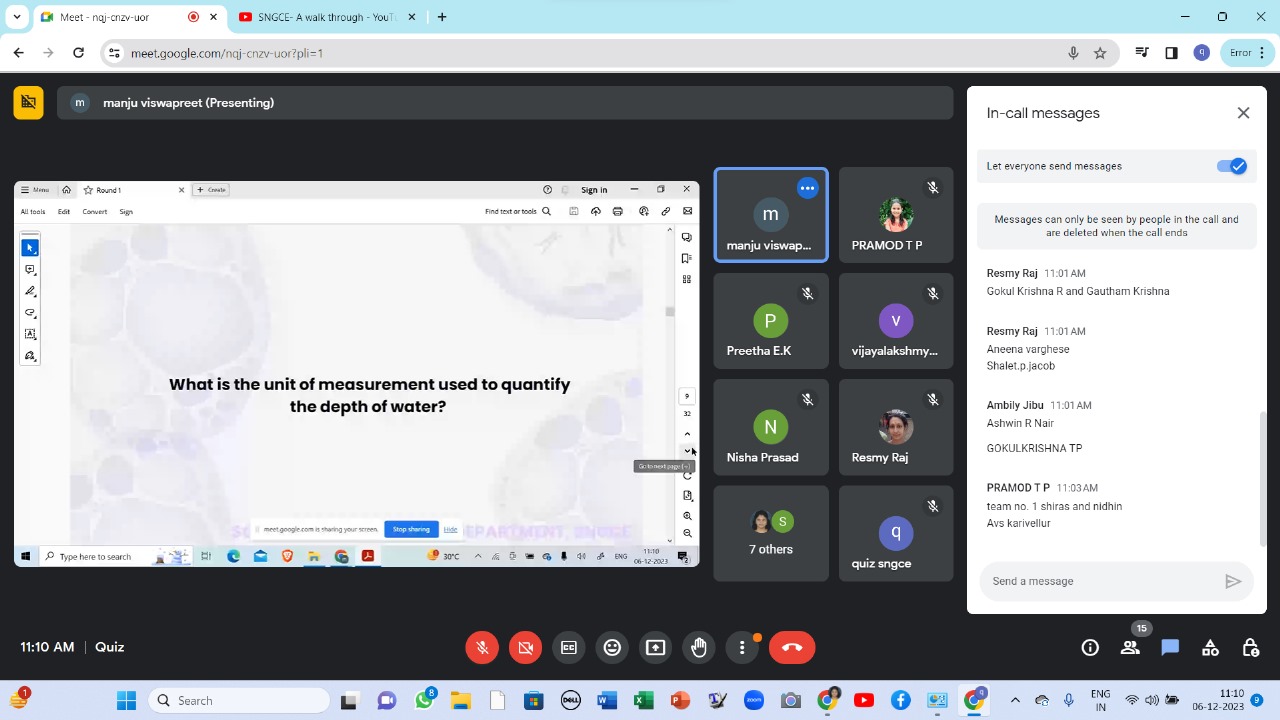
Task: Select the PRAMOD T P participant tile
Action: tap(896, 215)
